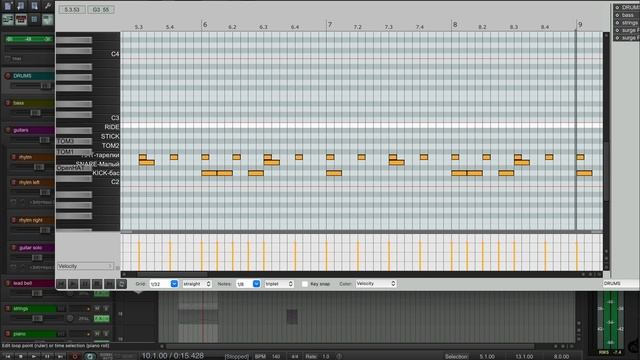Click the TOM3 piano key

[73, 141]
